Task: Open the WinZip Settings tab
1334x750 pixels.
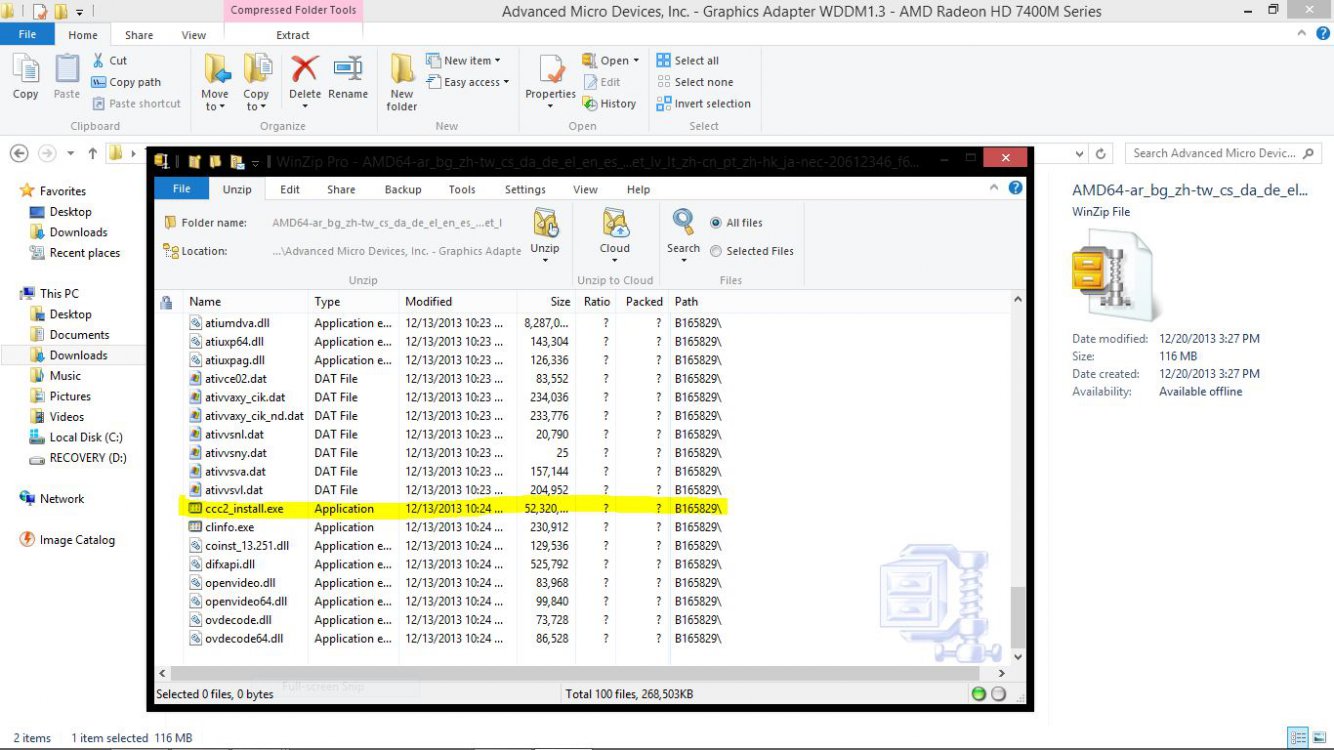Action: (525, 189)
